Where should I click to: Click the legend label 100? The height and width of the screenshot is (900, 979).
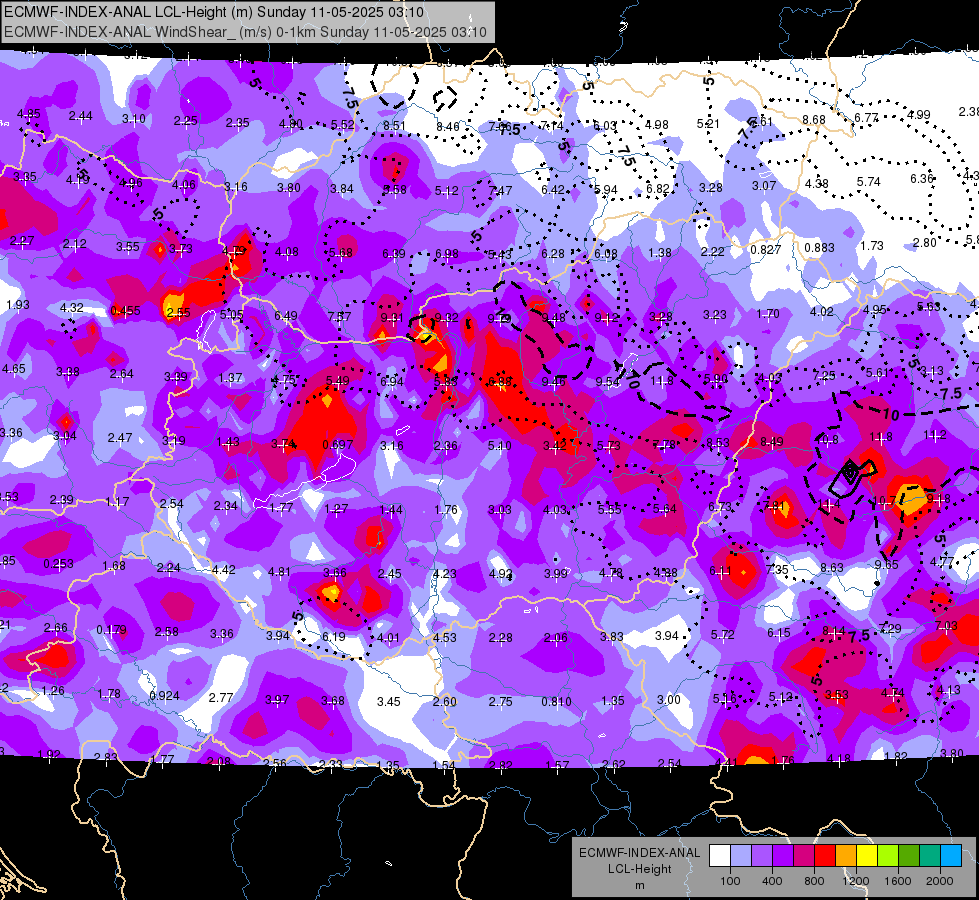(730, 881)
